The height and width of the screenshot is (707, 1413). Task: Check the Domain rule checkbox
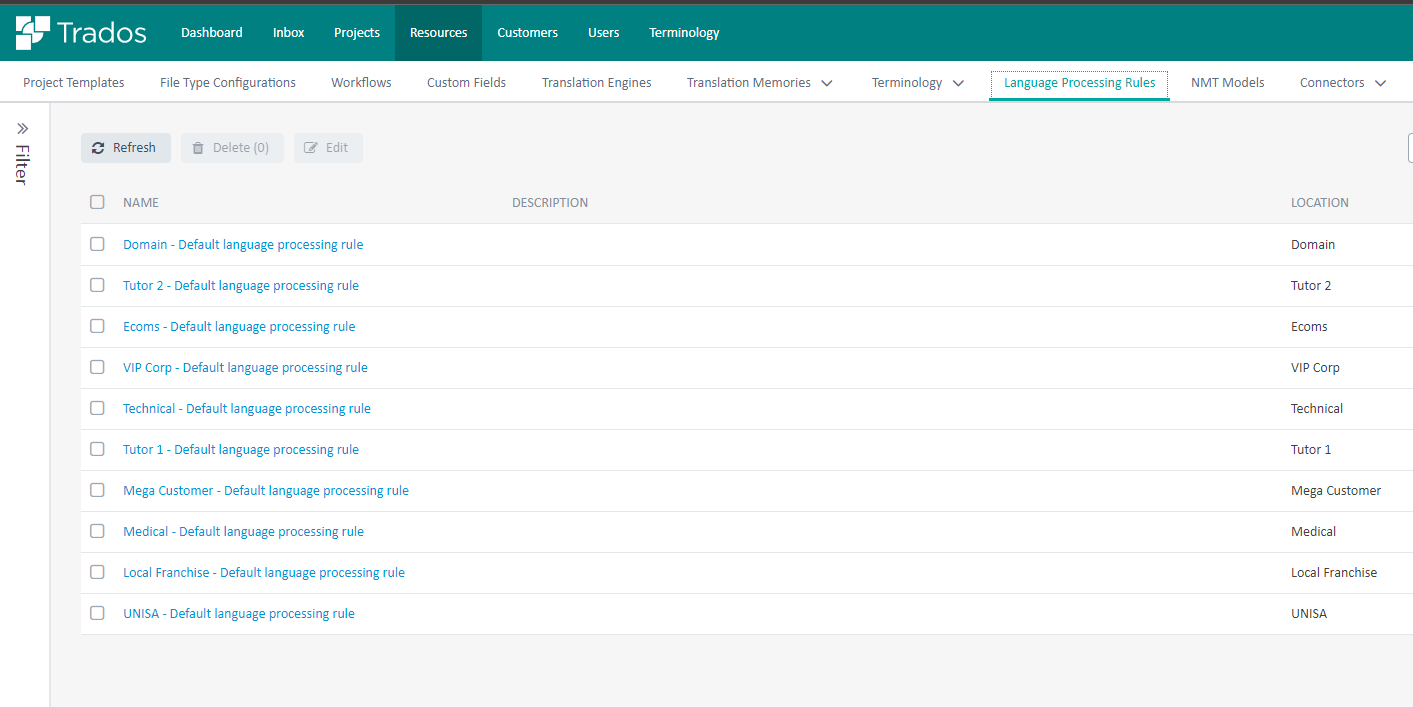[x=97, y=244]
